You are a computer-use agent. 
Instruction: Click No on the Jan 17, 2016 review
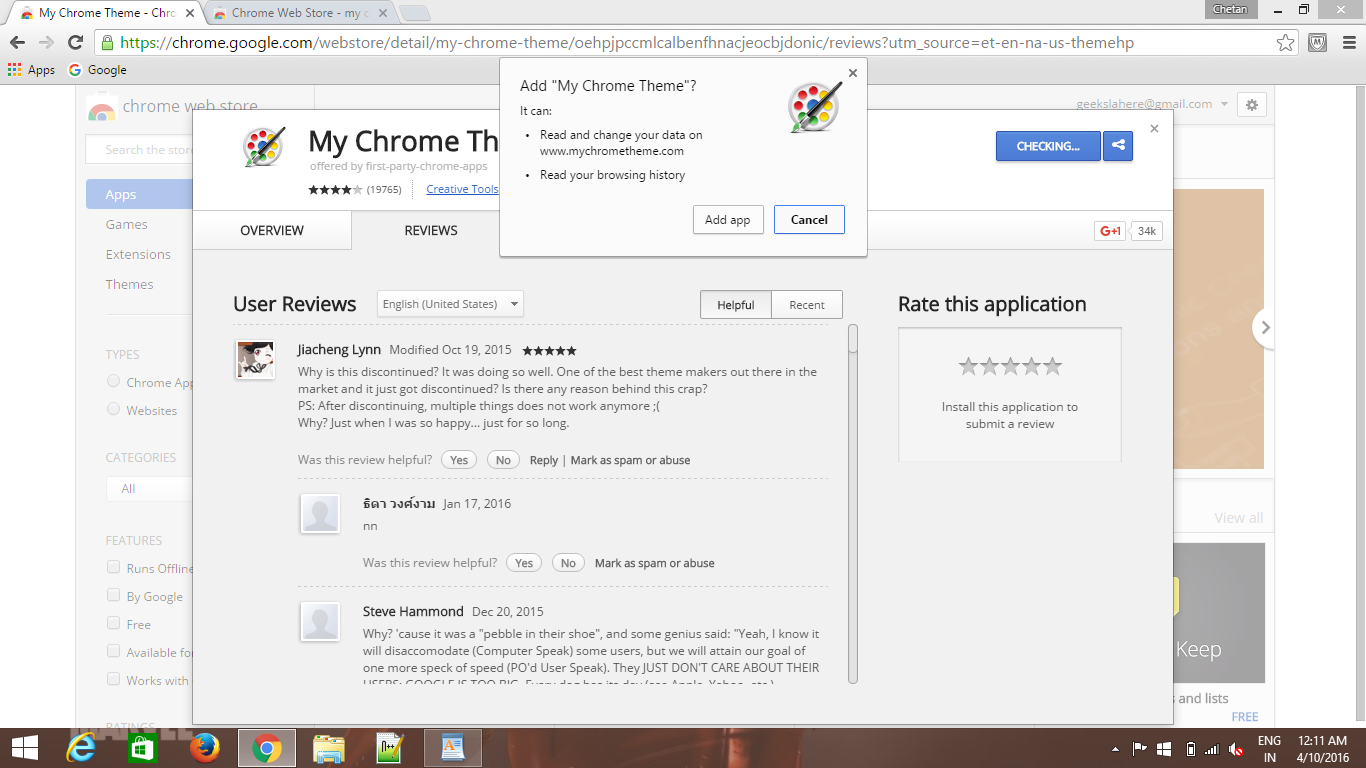[x=568, y=563]
